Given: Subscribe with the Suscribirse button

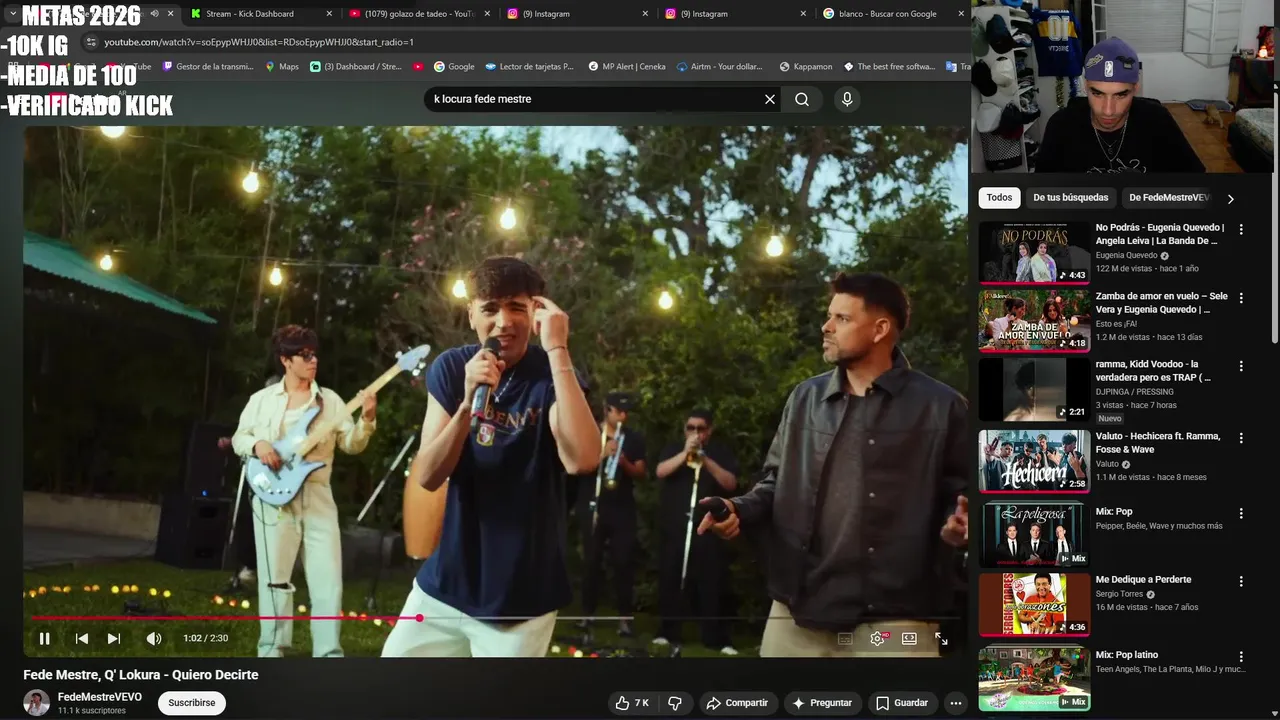Looking at the screenshot, I should coord(191,703).
